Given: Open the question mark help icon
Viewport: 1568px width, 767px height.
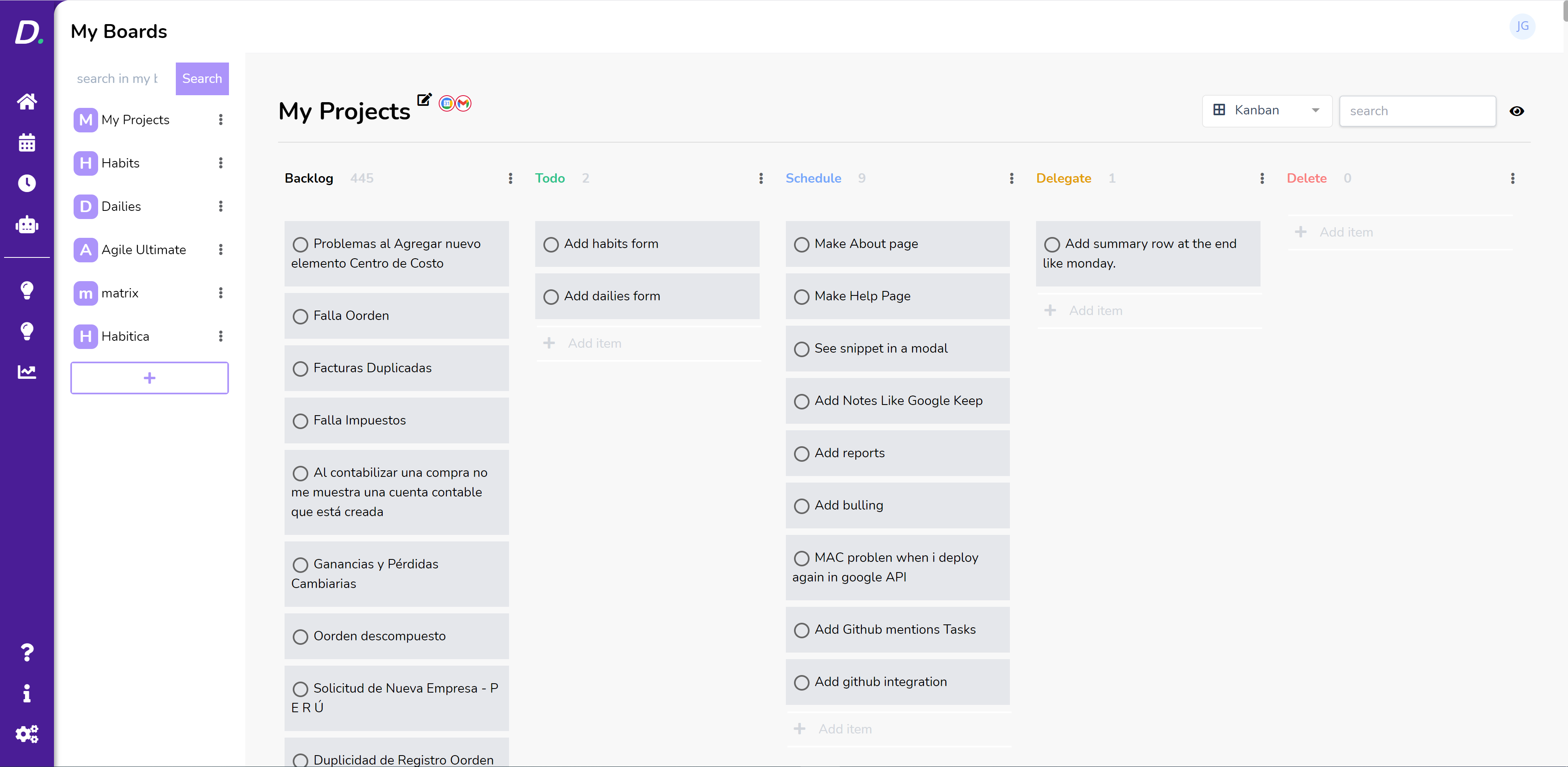Looking at the screenshot, I should point(27,652).
